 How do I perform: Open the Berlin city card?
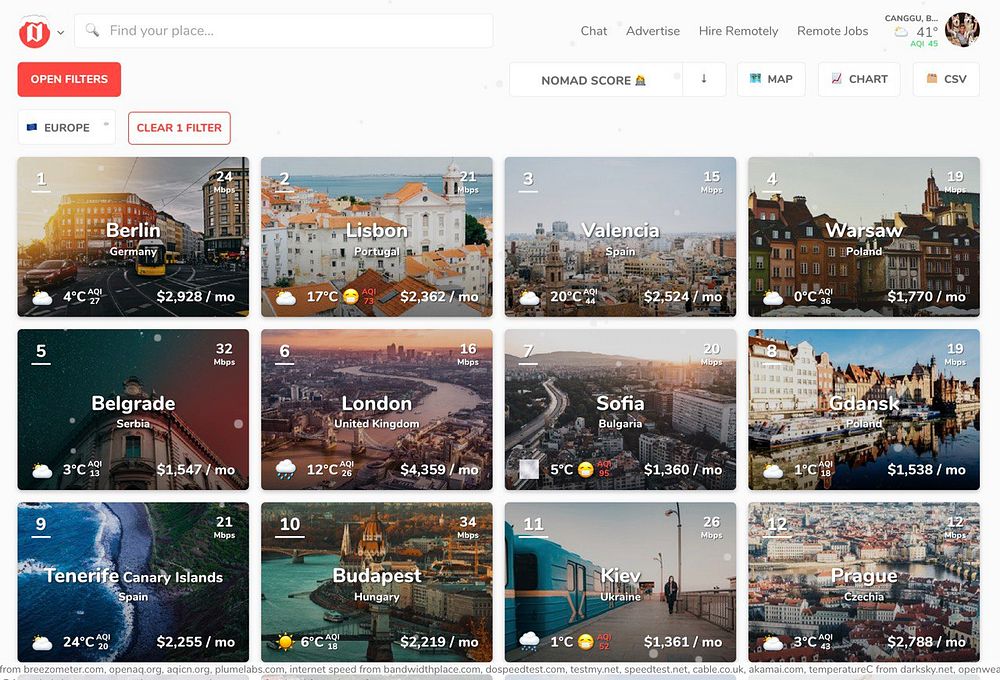(x=133, y=237)
